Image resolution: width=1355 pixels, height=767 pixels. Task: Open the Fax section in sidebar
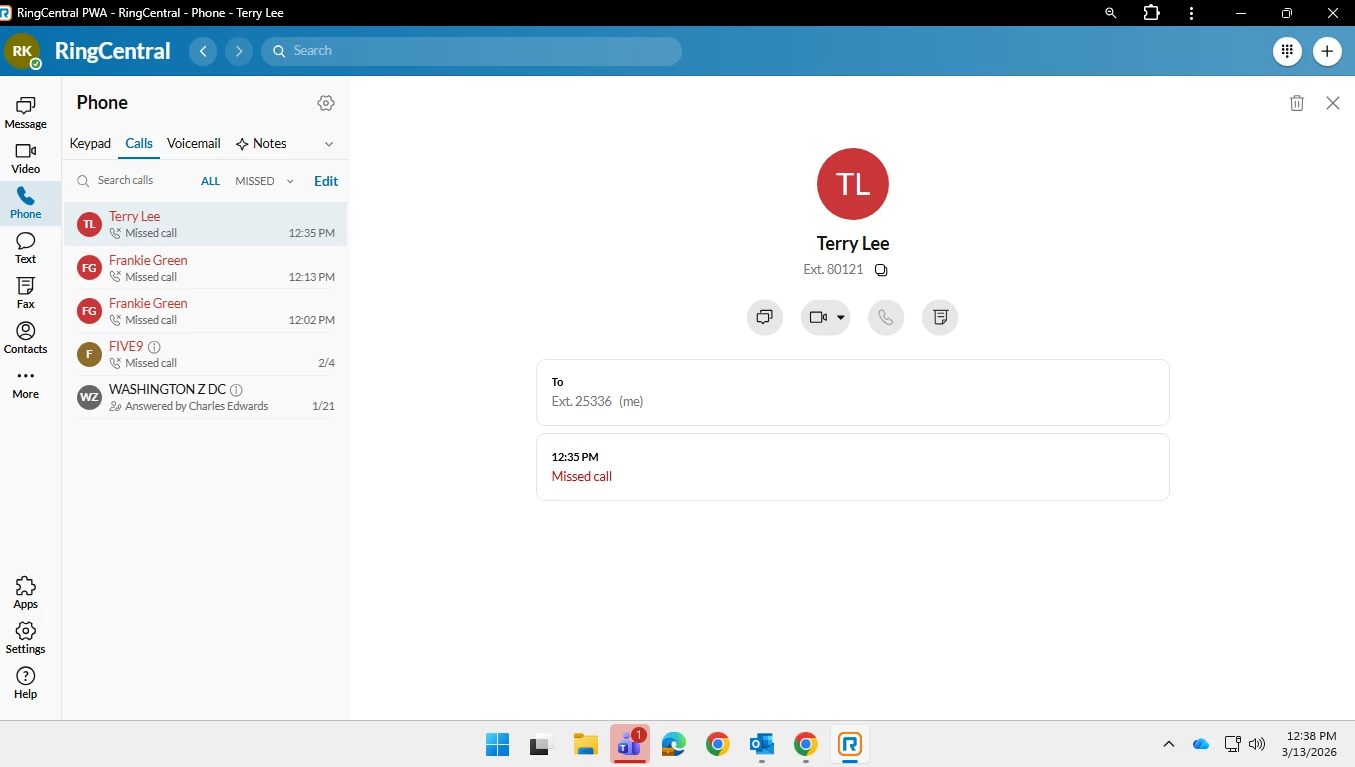26,293
